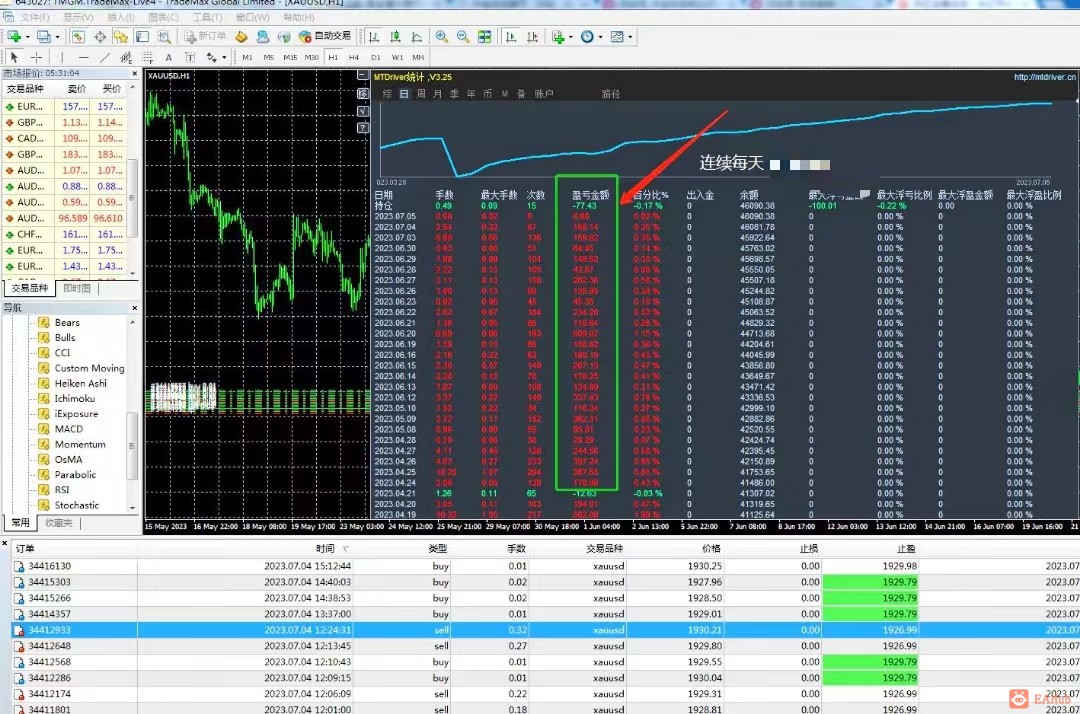The height and width of the screenshot is (714, 1080).
Task: Select the Trendline tool
Action: point(105,57)
